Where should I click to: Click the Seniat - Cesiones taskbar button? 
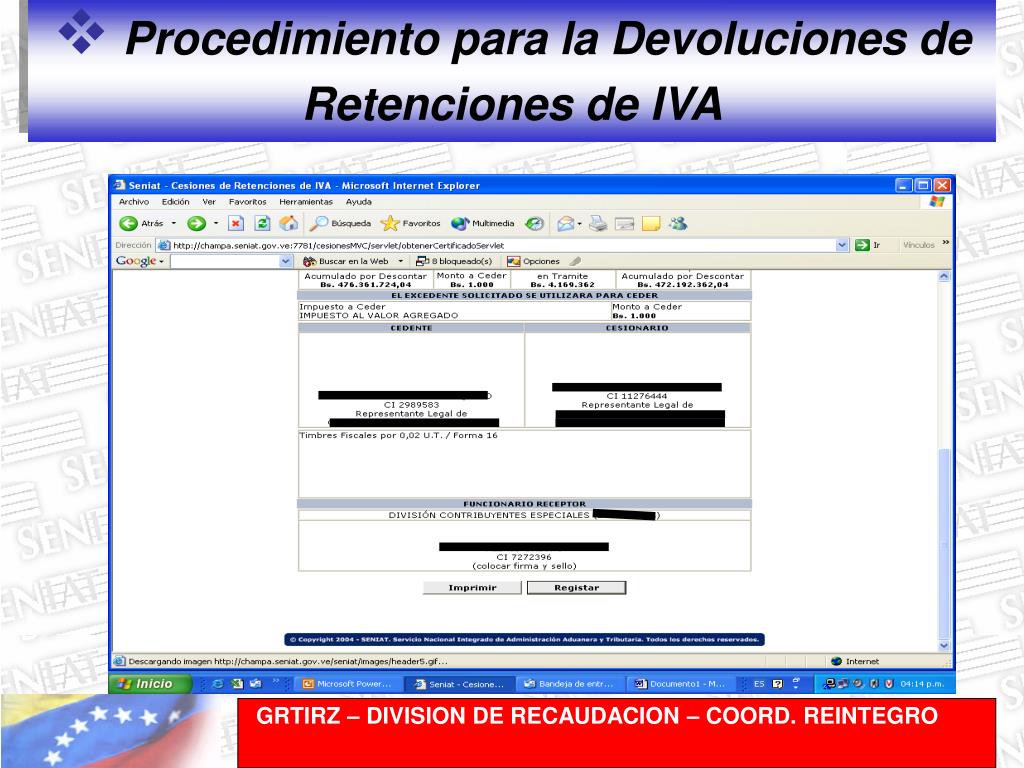[x=458, y=684]
